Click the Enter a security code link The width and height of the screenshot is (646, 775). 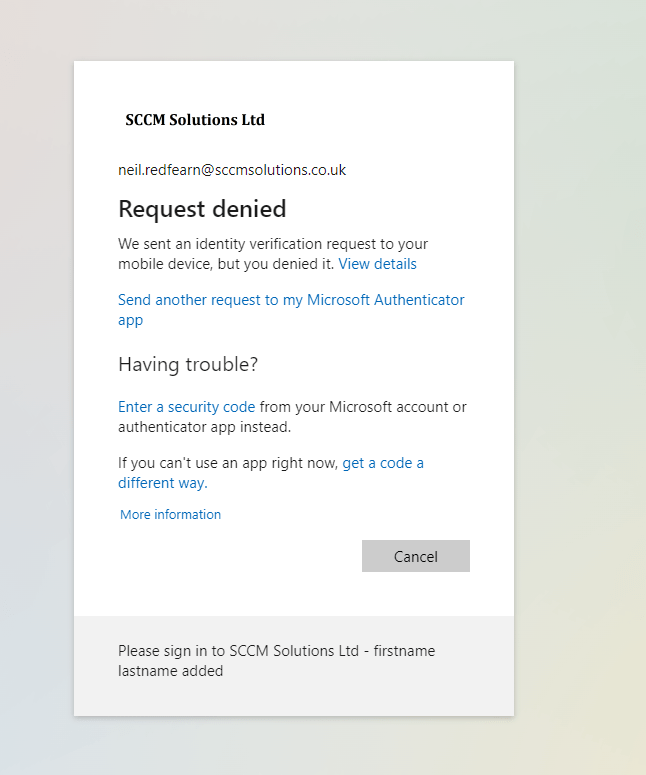pyautogui.click(x=186, y=407)
